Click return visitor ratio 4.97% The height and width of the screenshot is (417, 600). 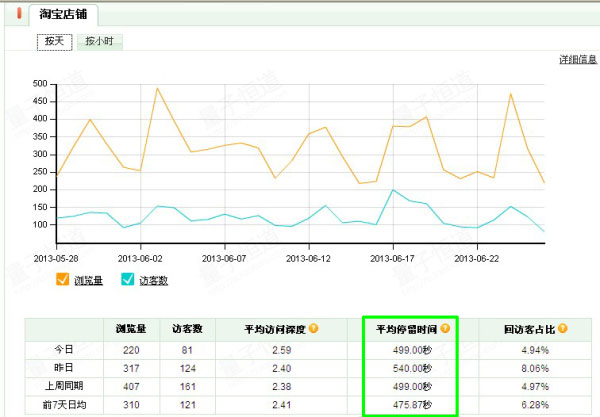(x=535, y=386)
